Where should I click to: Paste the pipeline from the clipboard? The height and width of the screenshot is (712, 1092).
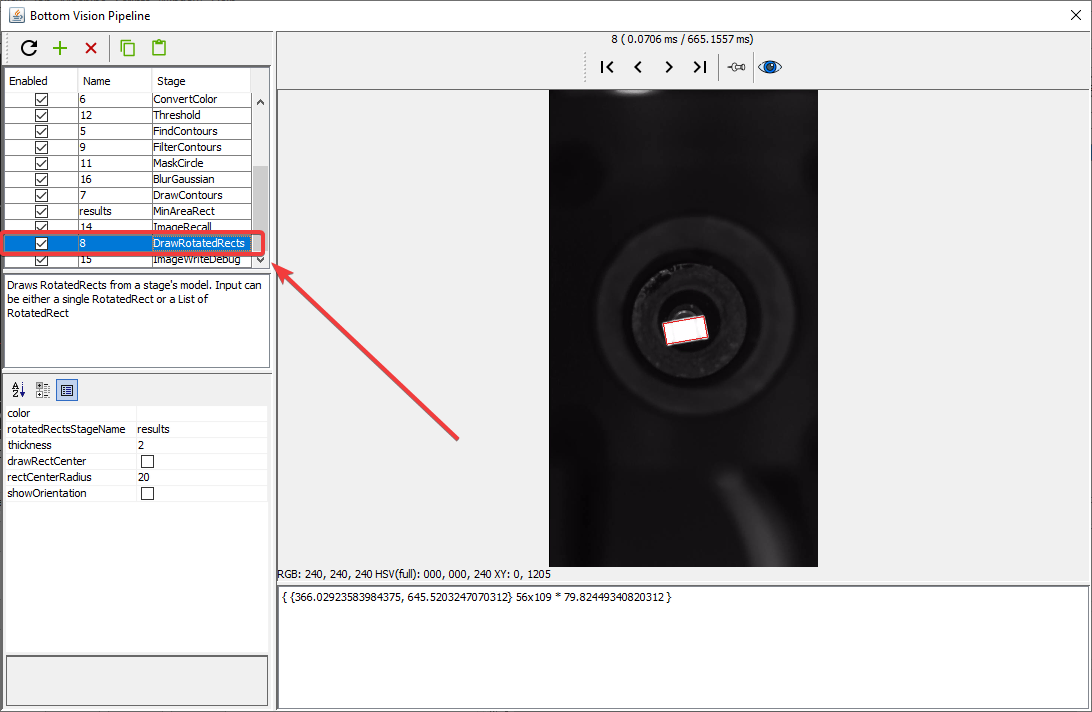158,48
